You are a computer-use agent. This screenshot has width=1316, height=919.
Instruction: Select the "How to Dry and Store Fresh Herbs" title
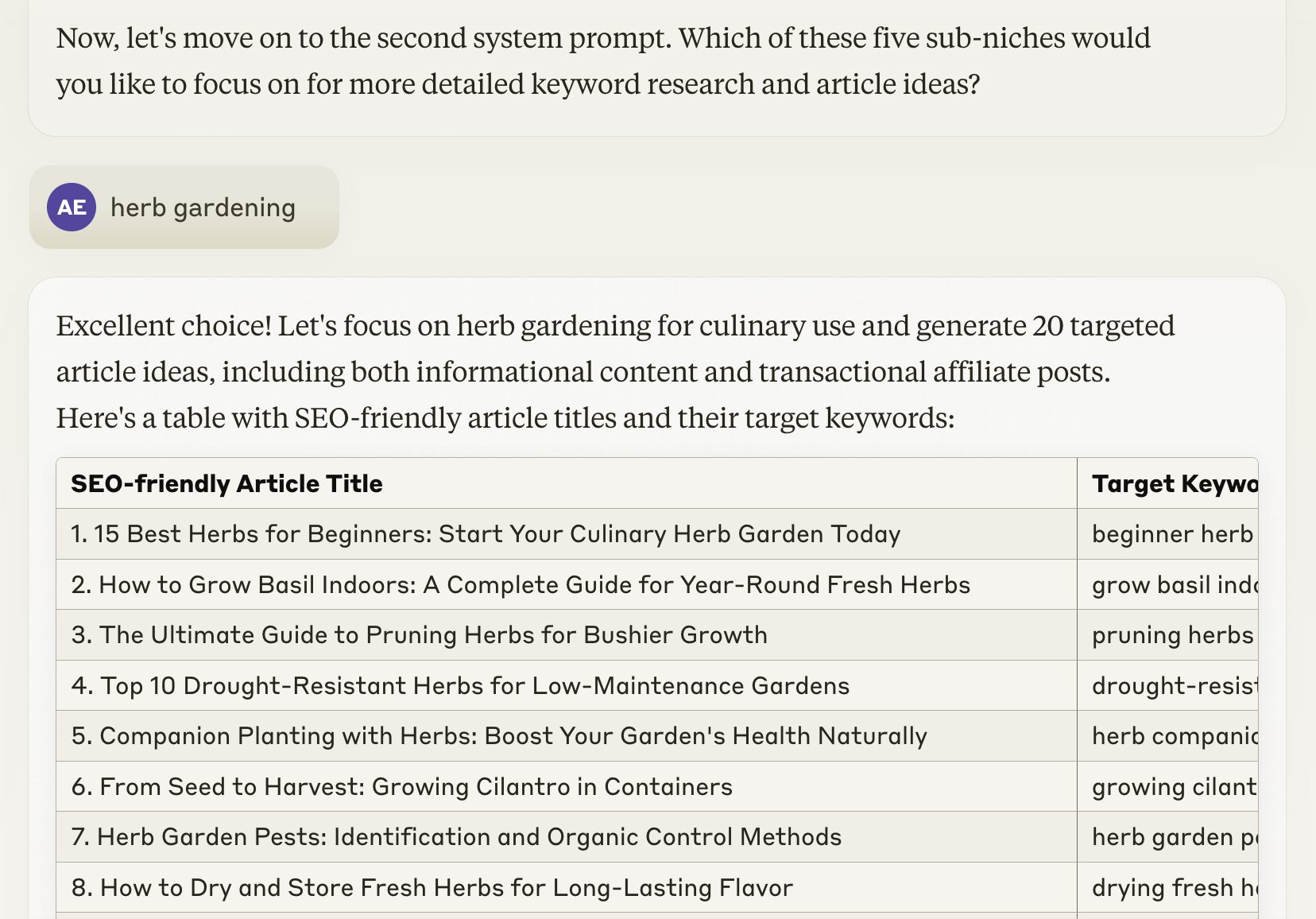pos(432,888)
